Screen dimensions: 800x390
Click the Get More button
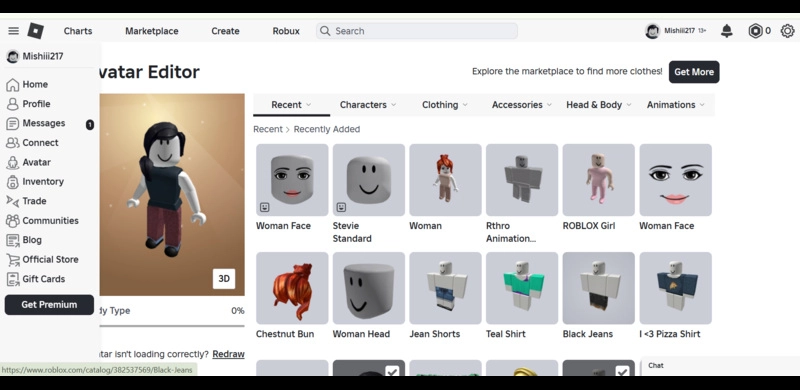tap(694, 72)
